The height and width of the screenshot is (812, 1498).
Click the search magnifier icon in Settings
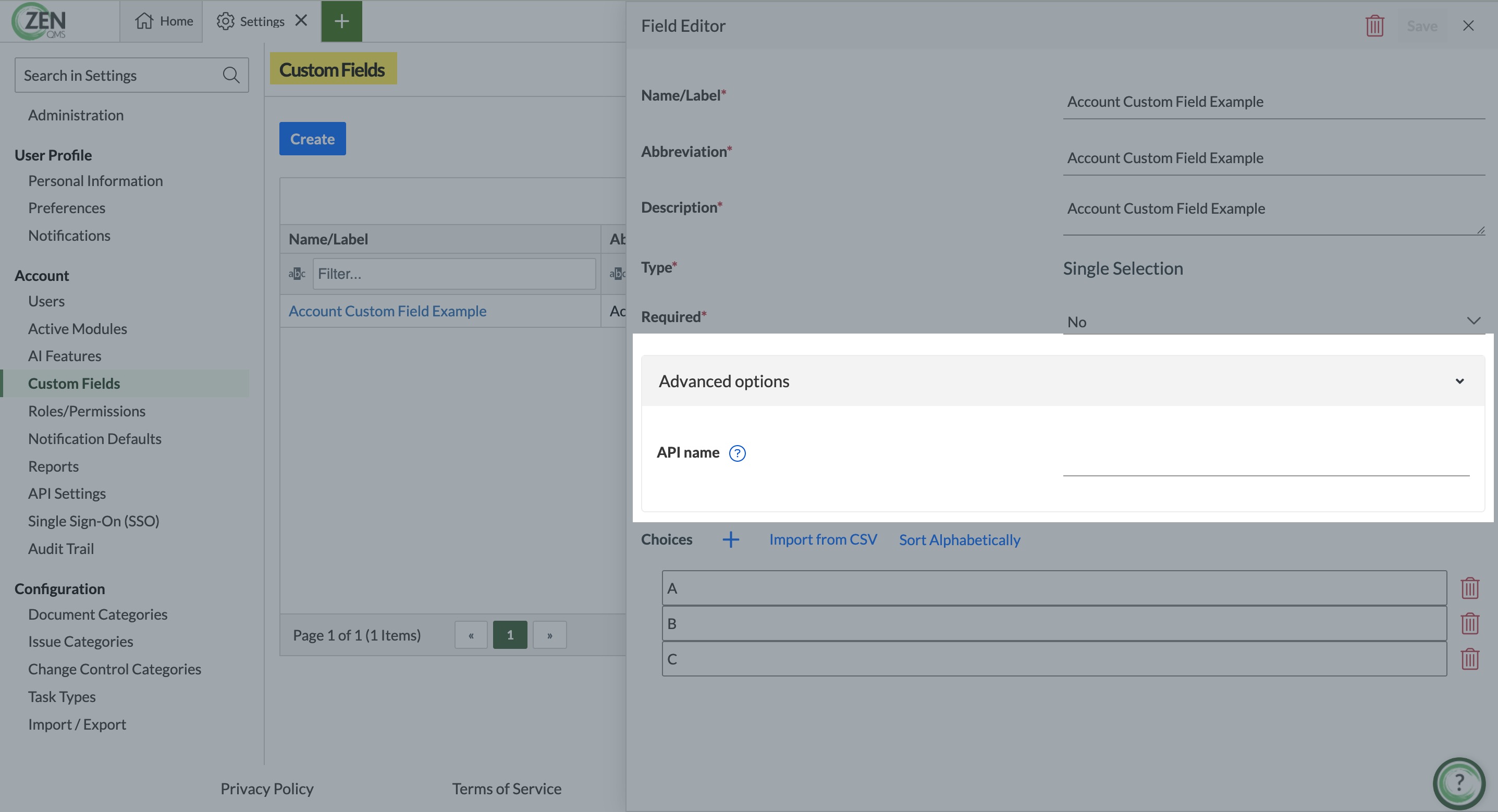click(x=231, y=75)
